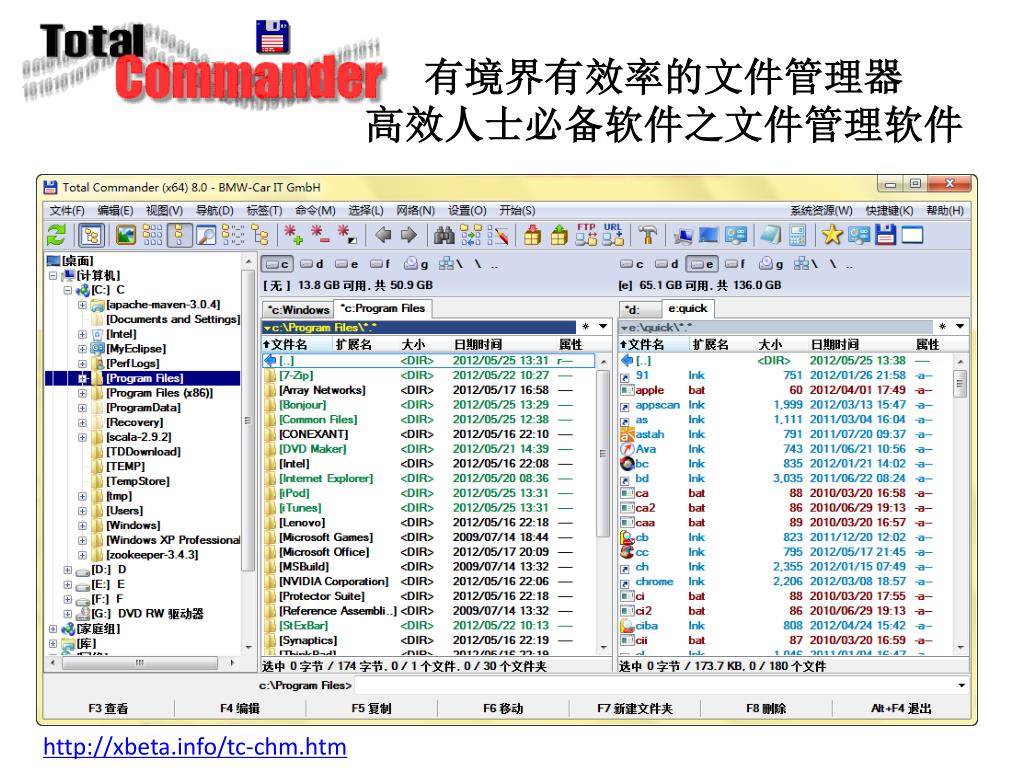
Task: Open command line history dropdown arrow
Action: 961,686
